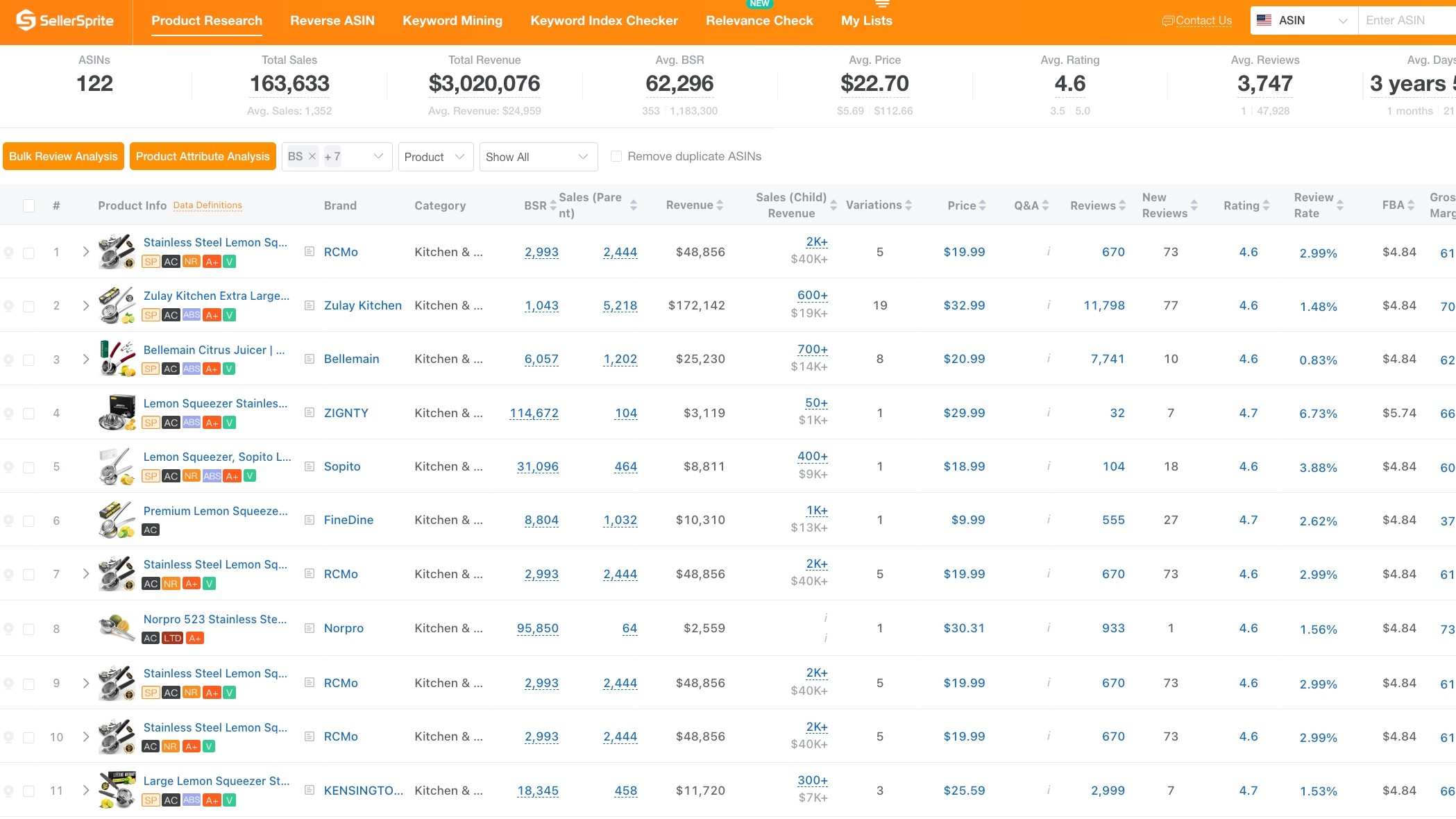Enable Remove duplicate ASINs checkbox
Image resolution: width=1456 pixels, height=819 pixels.
(616, 156)
